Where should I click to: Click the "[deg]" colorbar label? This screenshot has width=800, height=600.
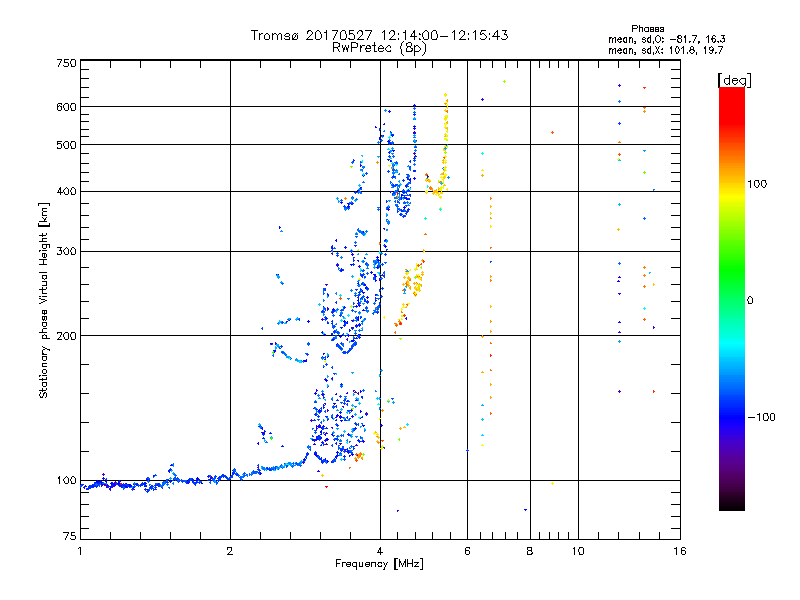click(x=734, y=80)
